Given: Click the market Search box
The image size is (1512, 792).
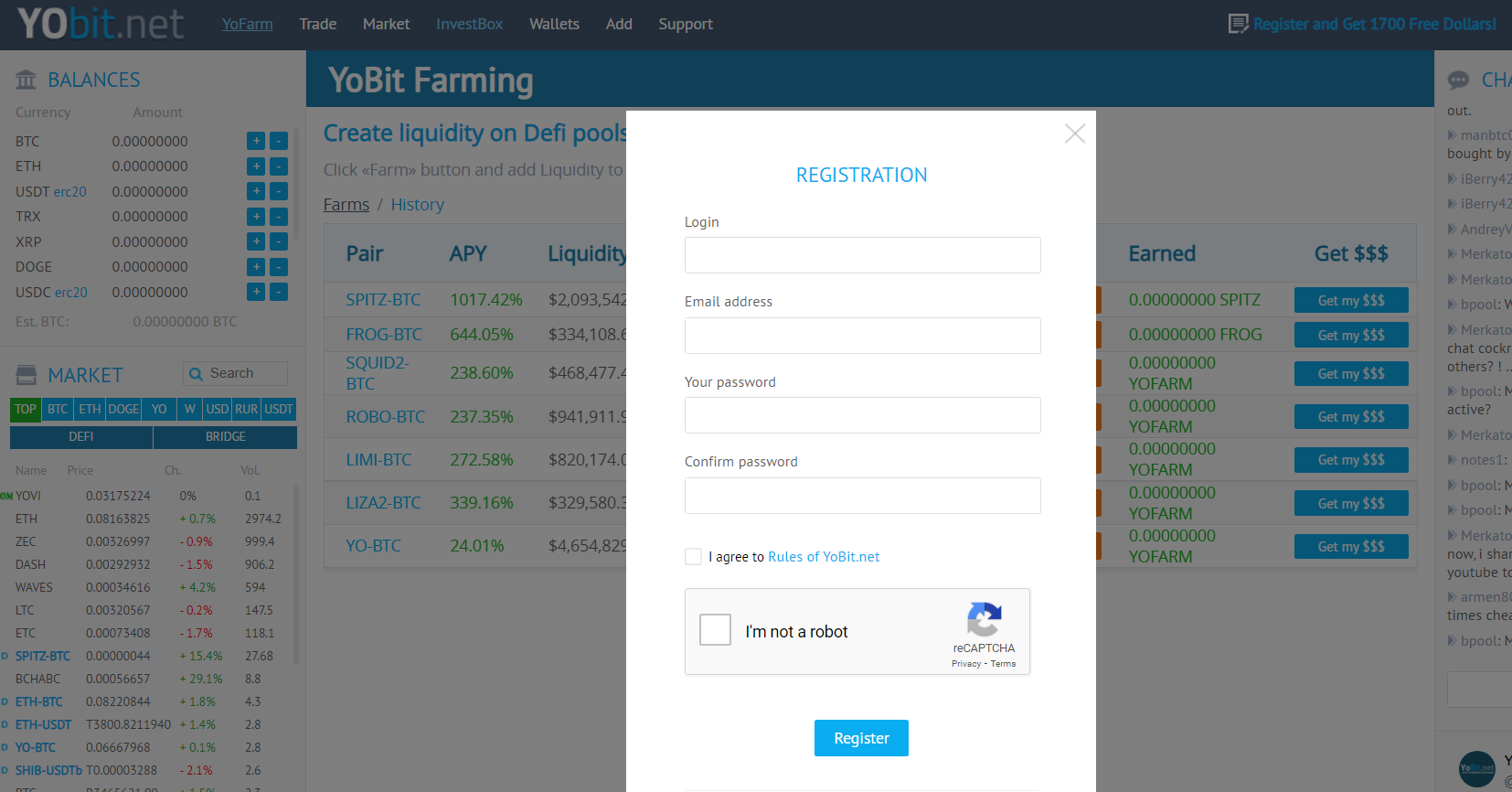Looking at the screenshot, I should click(x=236, y=373).
